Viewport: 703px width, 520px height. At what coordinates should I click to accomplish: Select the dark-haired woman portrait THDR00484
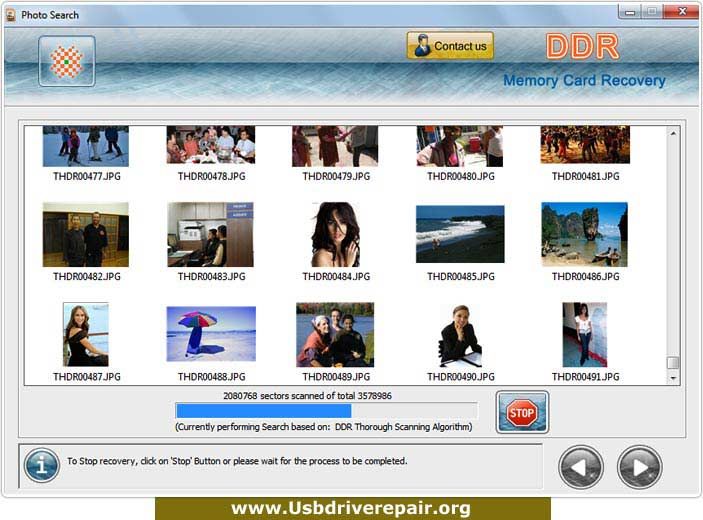click(x=335, y=234)
